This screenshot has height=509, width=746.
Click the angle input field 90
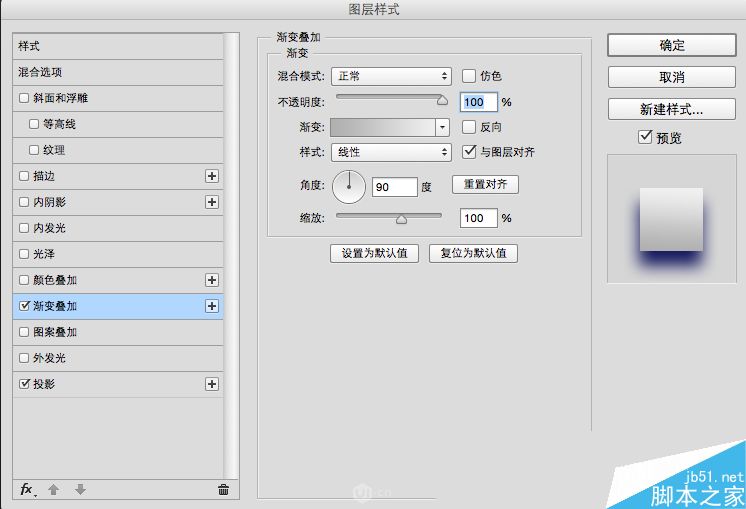[394, 187]
